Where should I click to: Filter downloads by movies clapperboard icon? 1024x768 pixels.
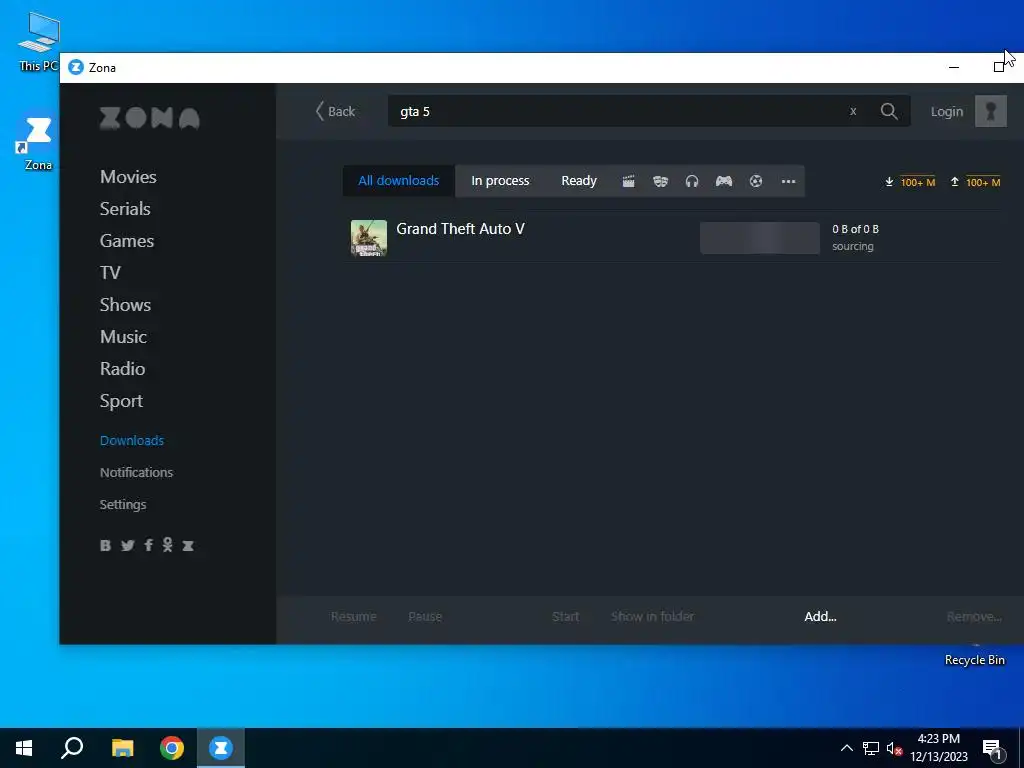[628, 181]
